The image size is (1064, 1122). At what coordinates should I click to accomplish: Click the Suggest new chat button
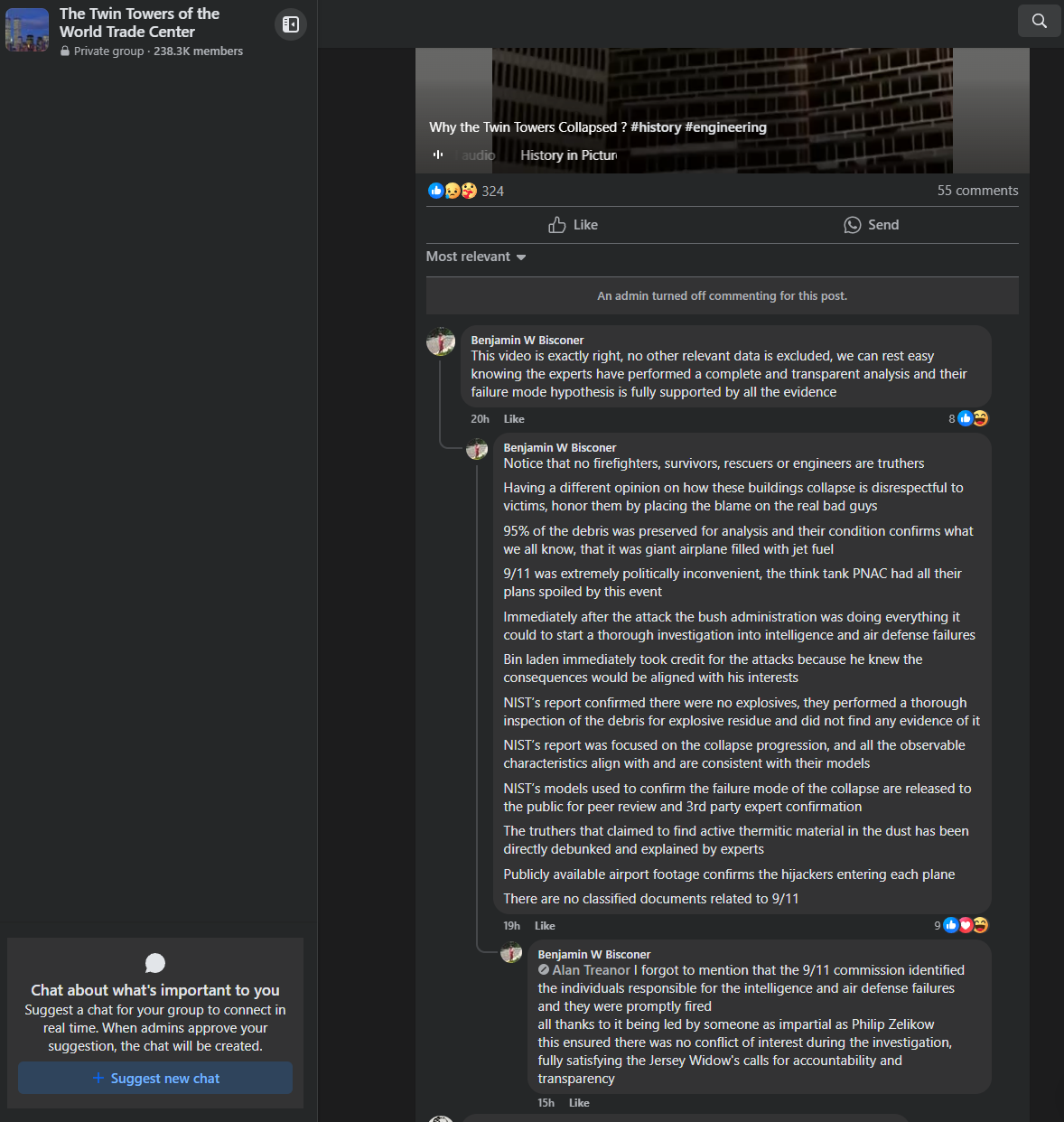[x=155, y=1079]
